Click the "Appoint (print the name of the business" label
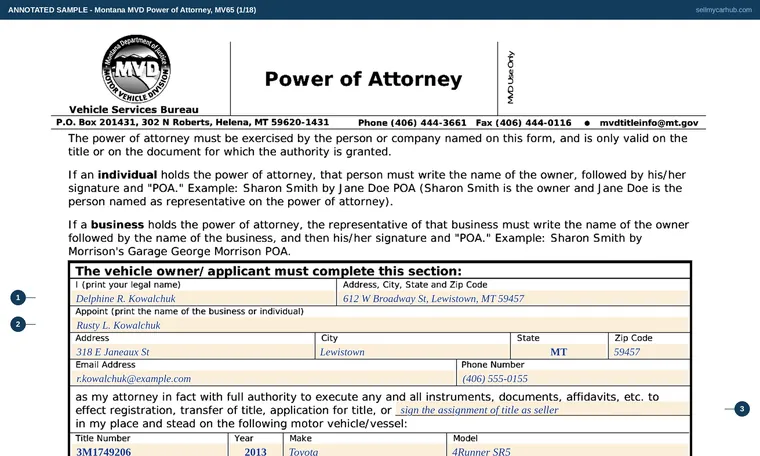This screenshot has width=760, height=456. [x=190, y=312]
